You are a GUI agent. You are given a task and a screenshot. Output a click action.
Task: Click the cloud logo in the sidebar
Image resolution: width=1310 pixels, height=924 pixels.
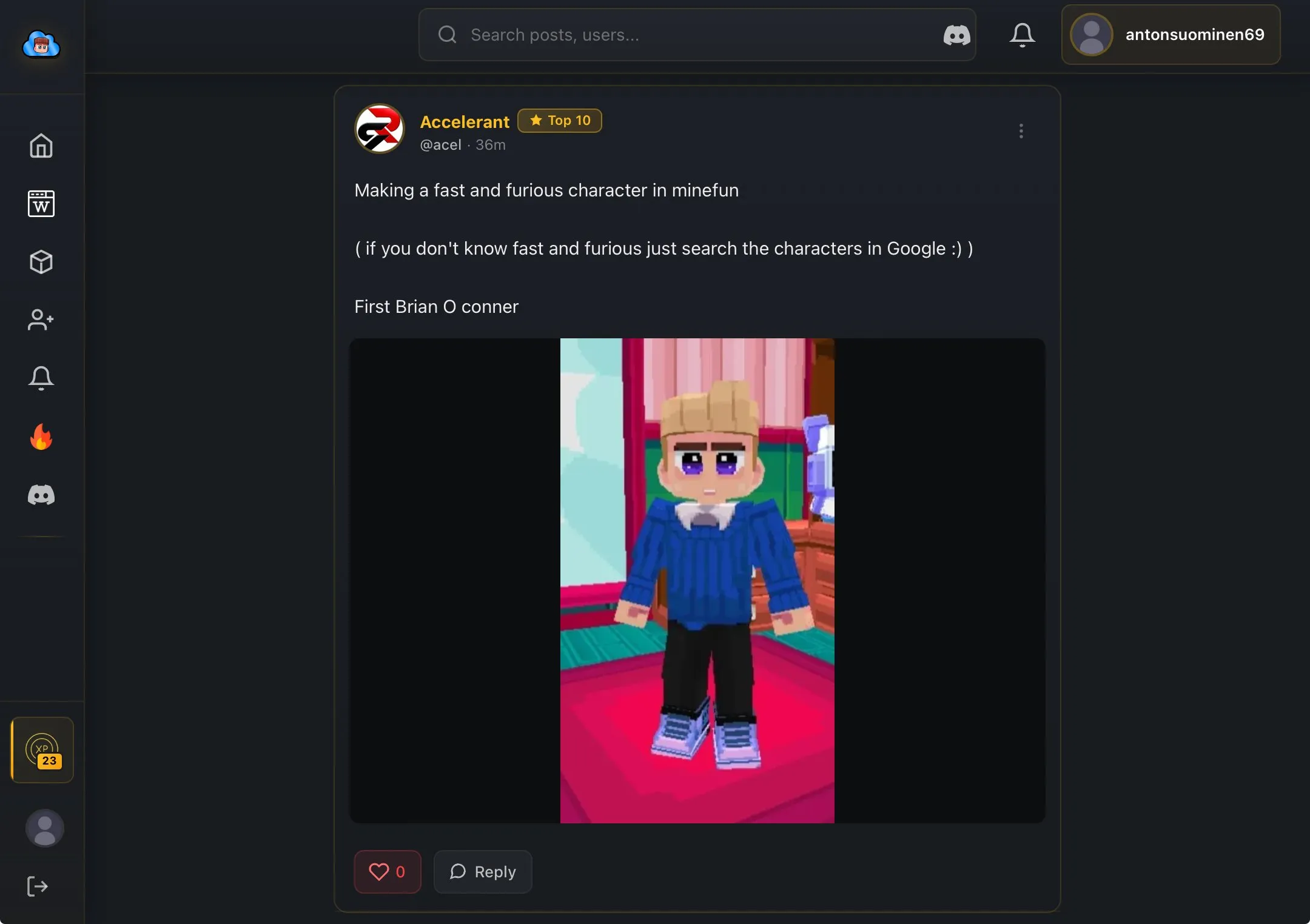point(41,44)
